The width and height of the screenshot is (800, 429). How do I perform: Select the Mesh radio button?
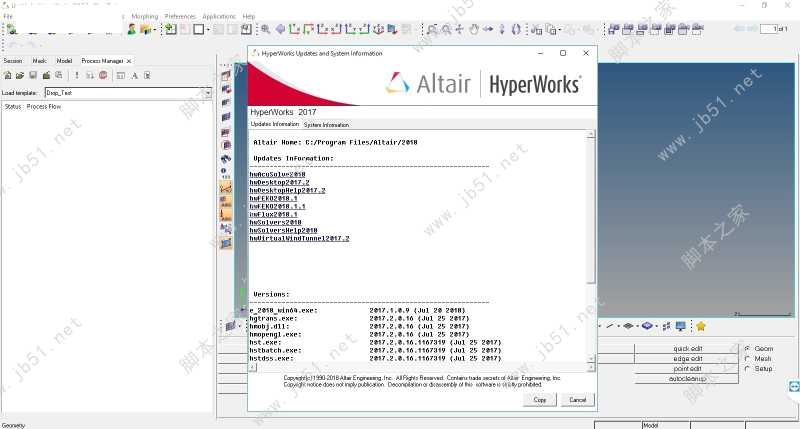tap(747, 359)
